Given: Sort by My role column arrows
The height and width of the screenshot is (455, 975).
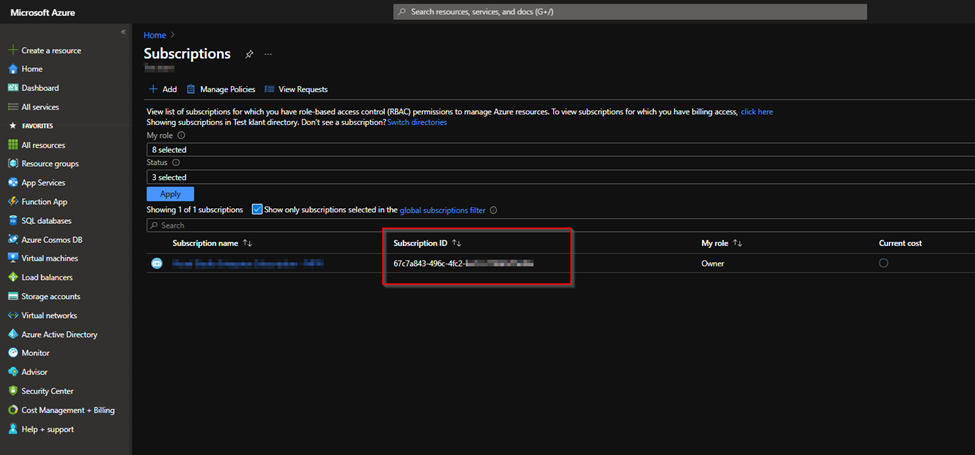Looking at the screenshot, I should 737,243.
